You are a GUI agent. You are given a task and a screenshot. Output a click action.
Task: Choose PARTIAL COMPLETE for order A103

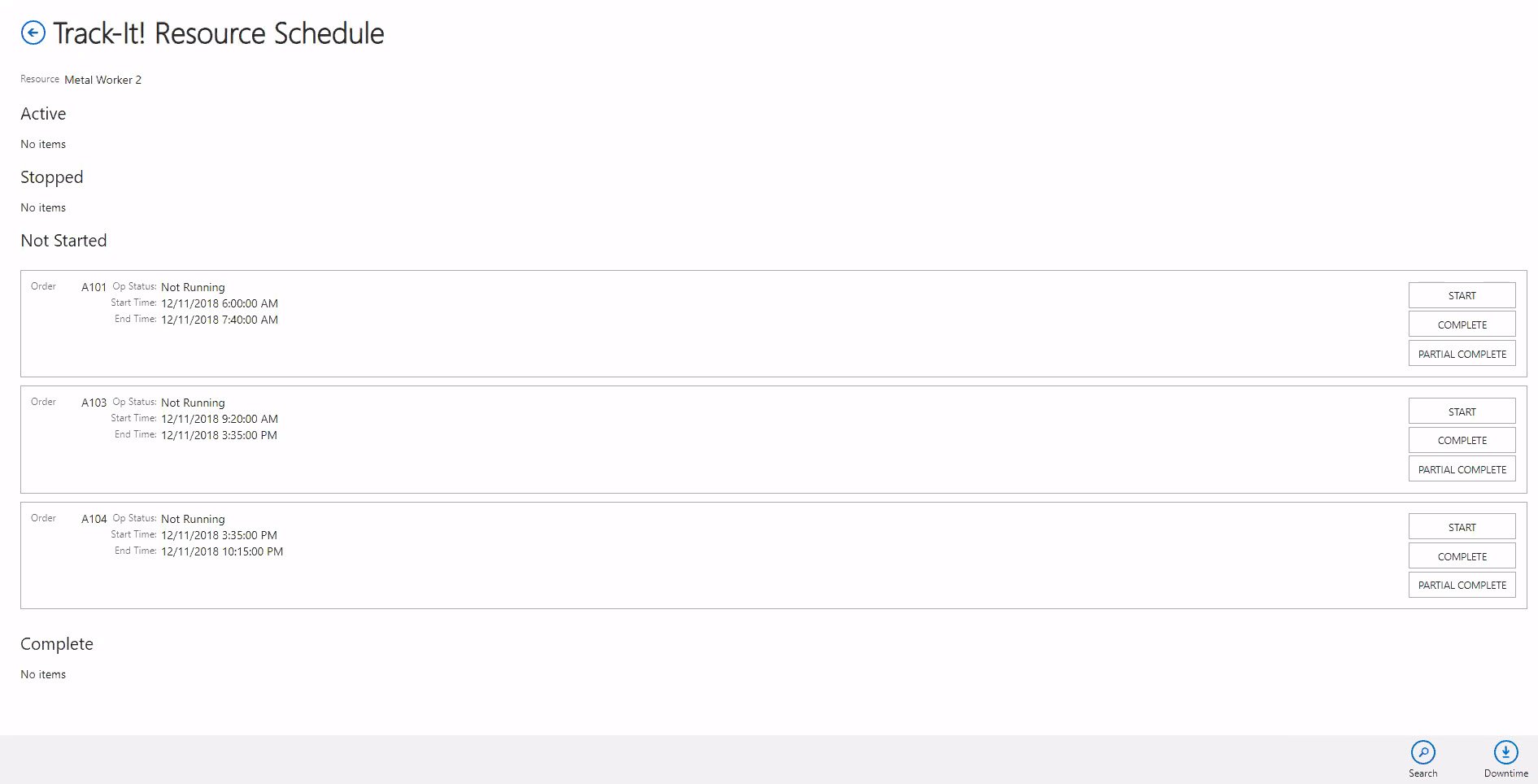[1462, 469]
